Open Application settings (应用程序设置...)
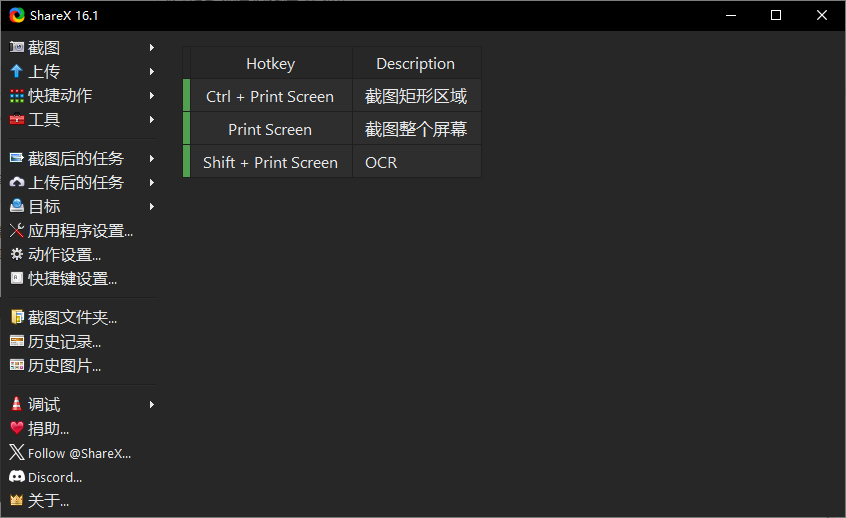The image size is (846, 518). 80,231
